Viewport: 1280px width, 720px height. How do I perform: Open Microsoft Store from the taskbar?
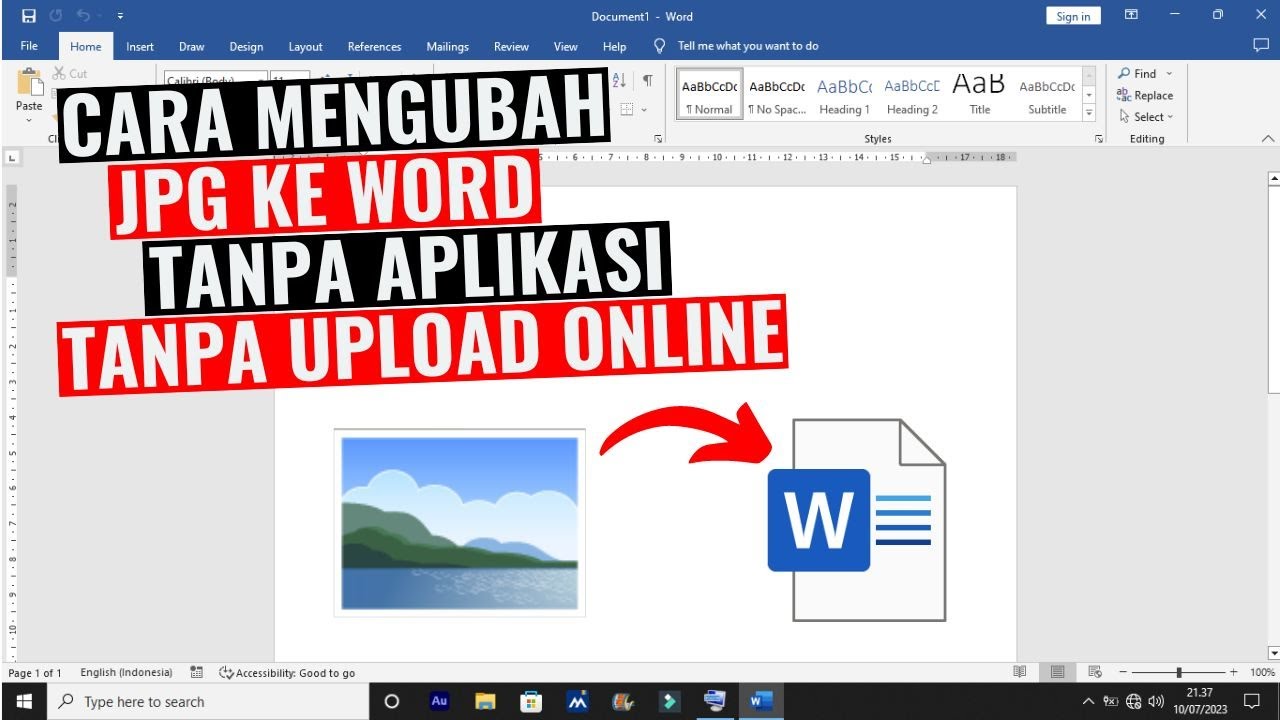tap(531, 701)
